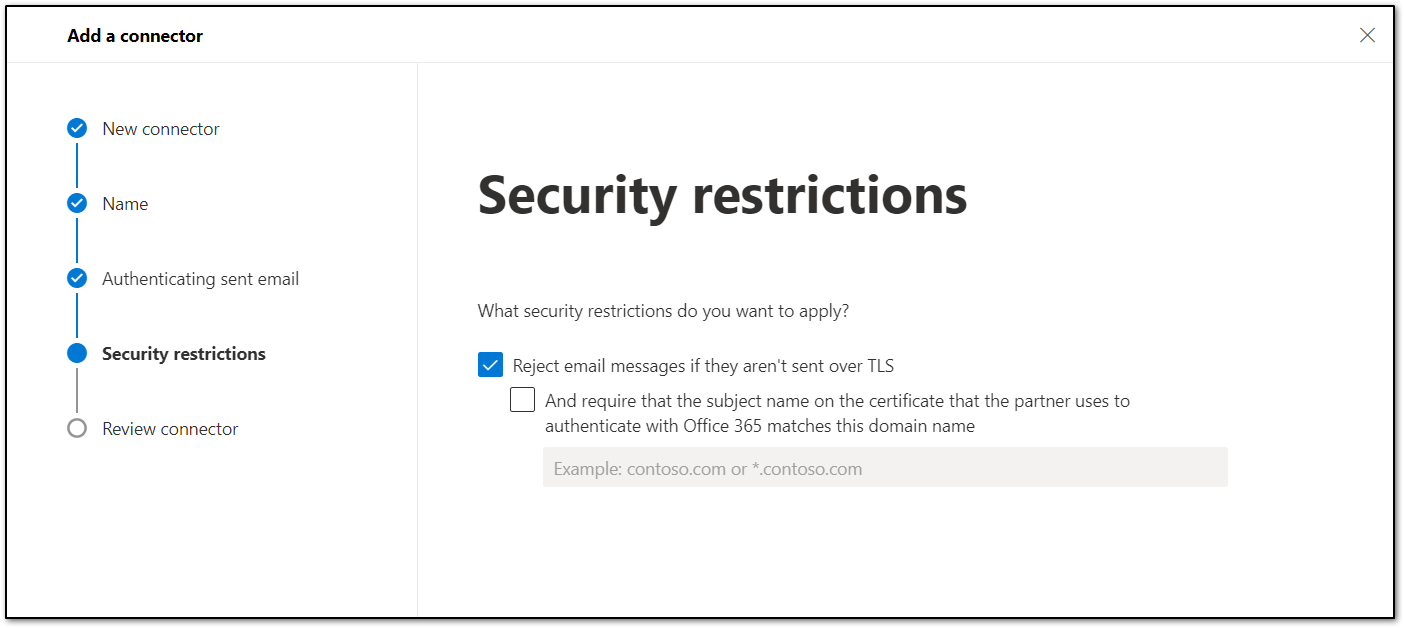Viewport: 1404px width, 628px height.
Task: Jump to the Review connector step
Action: coord(169,428)
